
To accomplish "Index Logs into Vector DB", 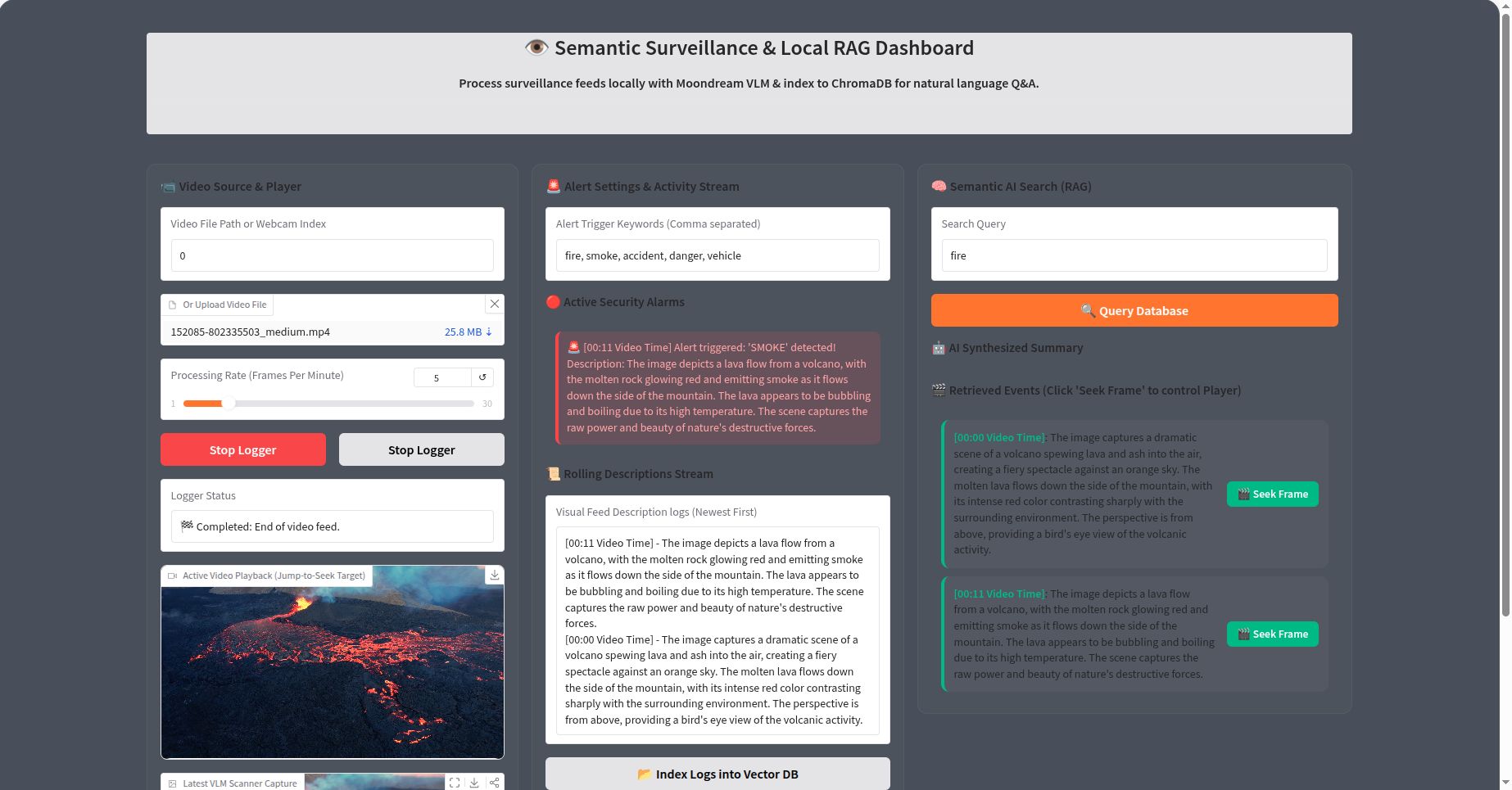I will [718, 774].
